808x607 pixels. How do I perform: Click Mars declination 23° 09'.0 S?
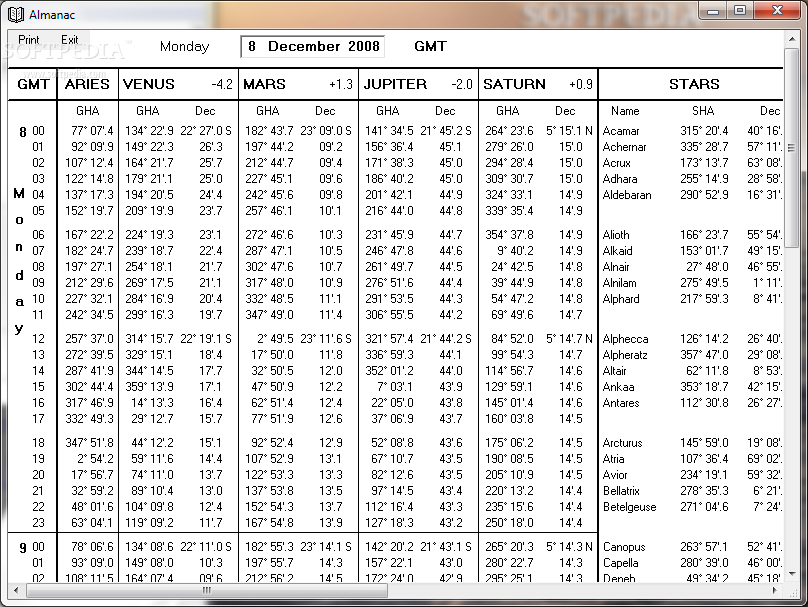(x=326, y=131)
